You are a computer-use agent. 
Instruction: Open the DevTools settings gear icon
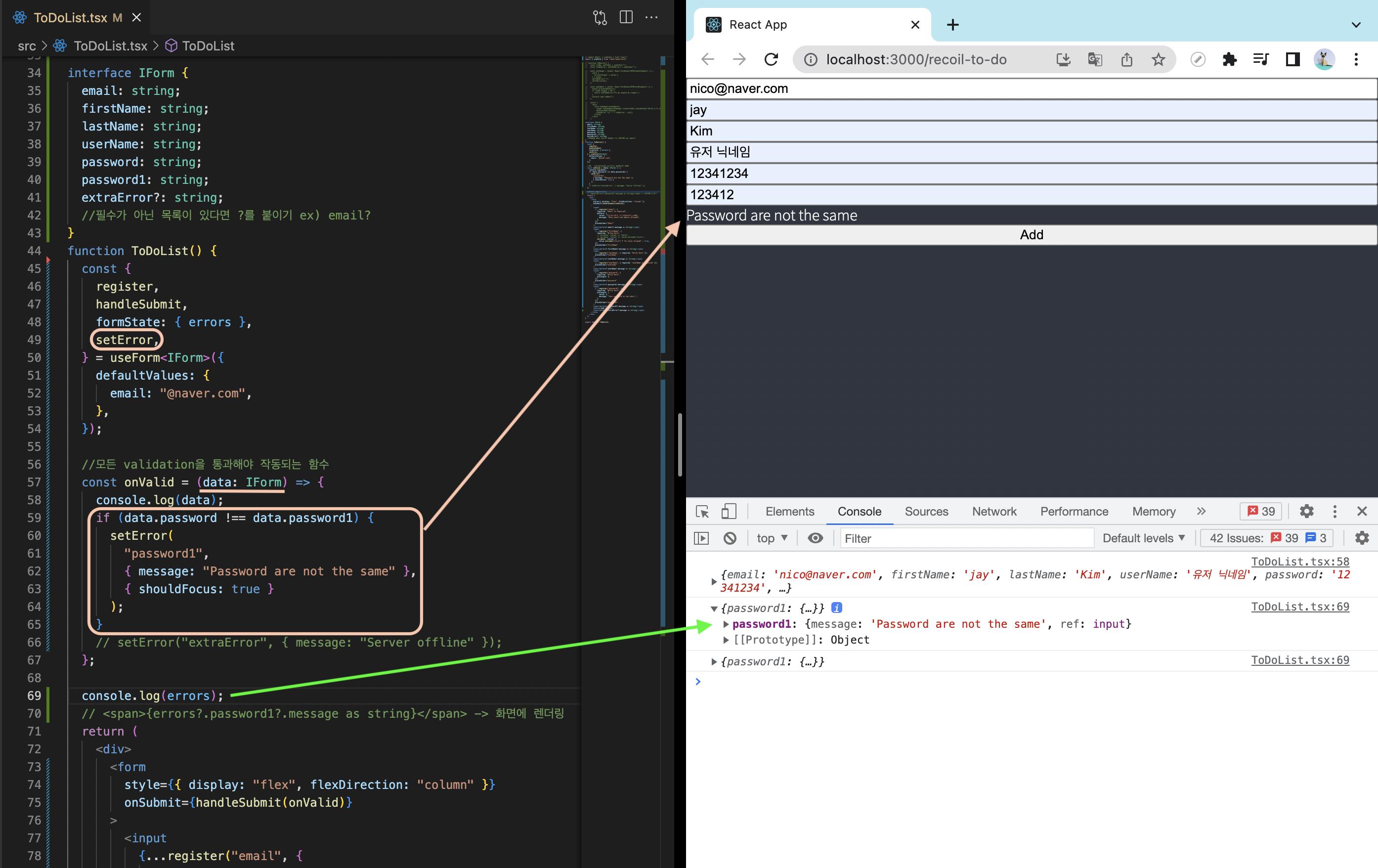(x=1306, y=511)
